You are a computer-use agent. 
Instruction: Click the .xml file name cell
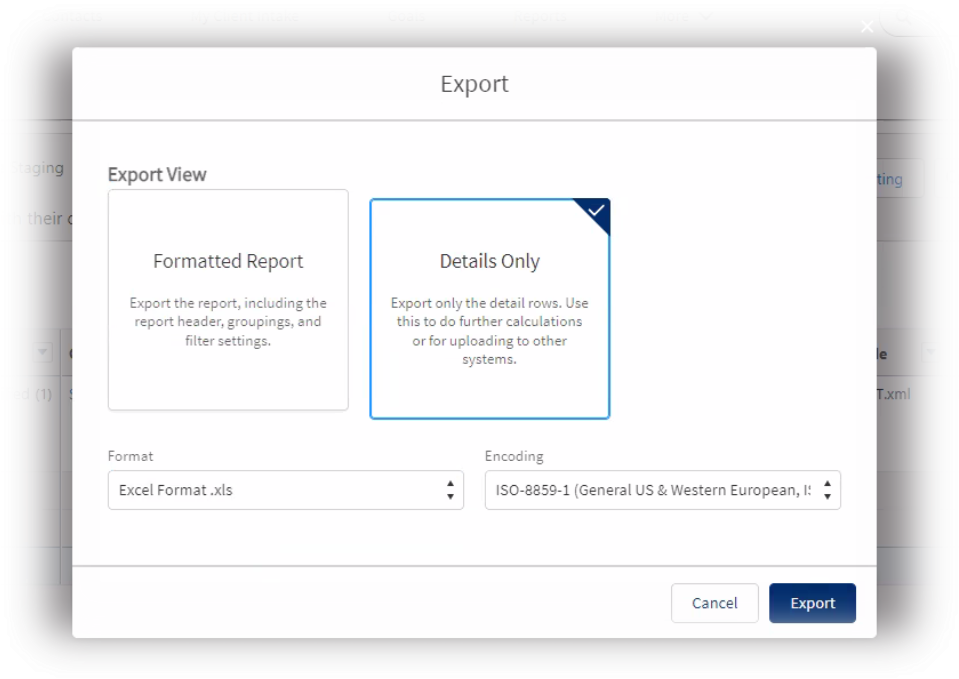click(x=893, y=394)
